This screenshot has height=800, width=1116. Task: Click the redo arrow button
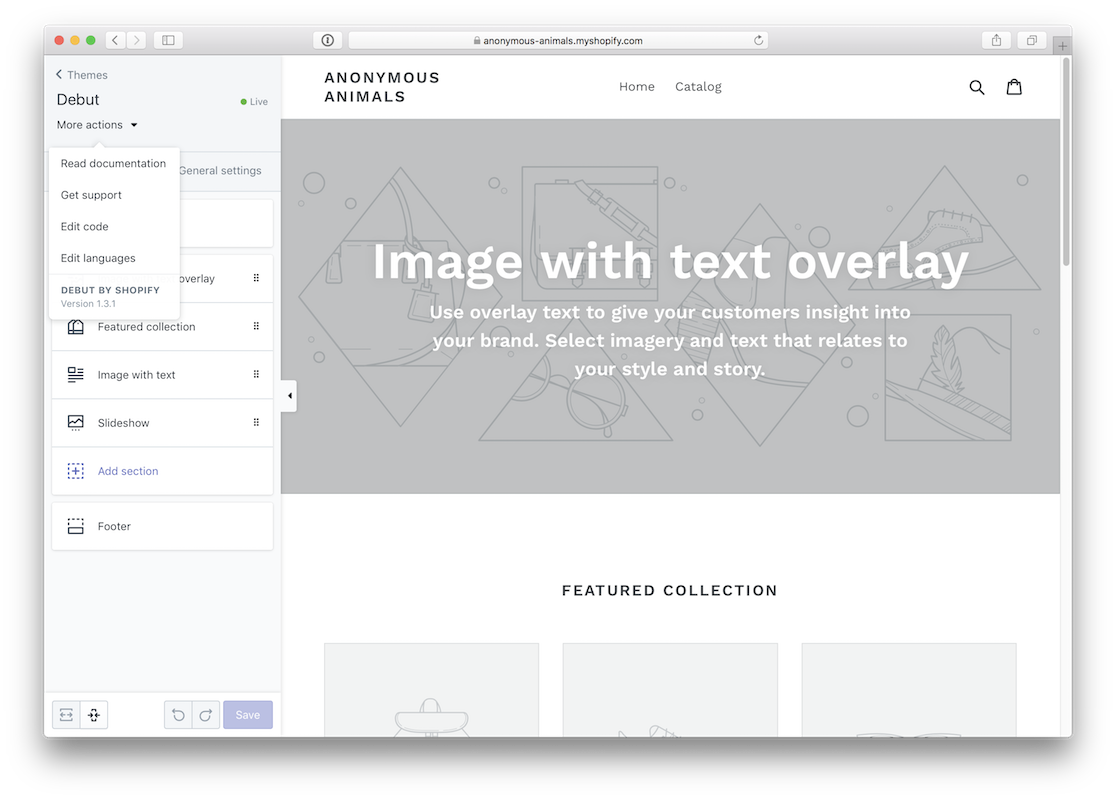(206, 715)
